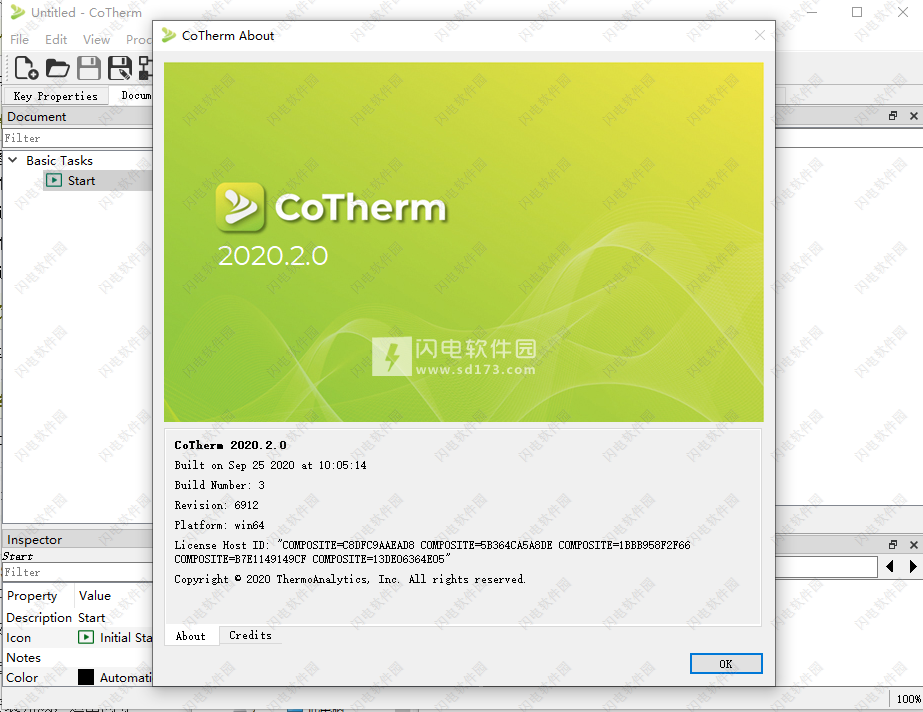Switch to the Credits tab

tap(250, 636)
